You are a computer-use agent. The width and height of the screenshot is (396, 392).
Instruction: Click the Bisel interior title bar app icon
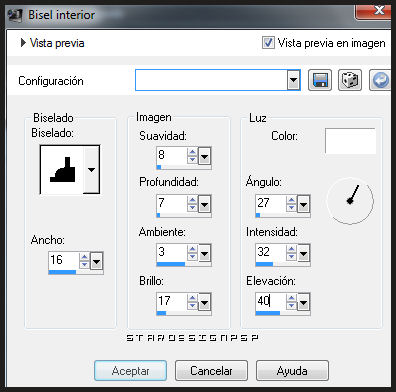(15, 15)
